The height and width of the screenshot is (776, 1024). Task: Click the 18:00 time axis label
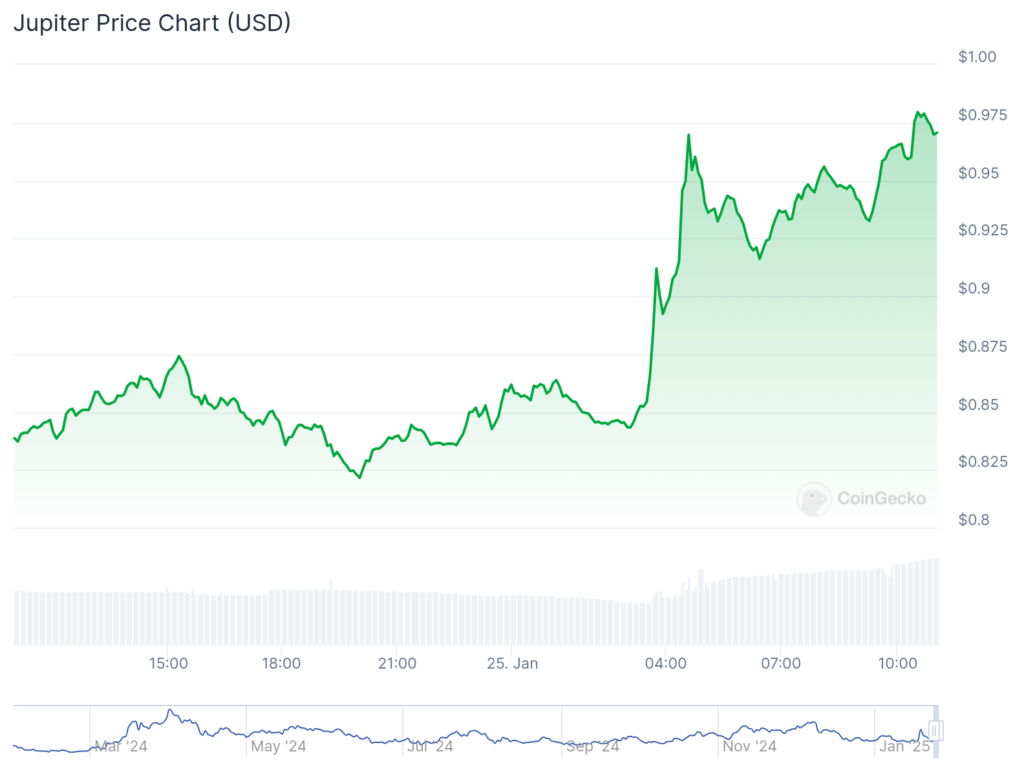coord(282,663)
